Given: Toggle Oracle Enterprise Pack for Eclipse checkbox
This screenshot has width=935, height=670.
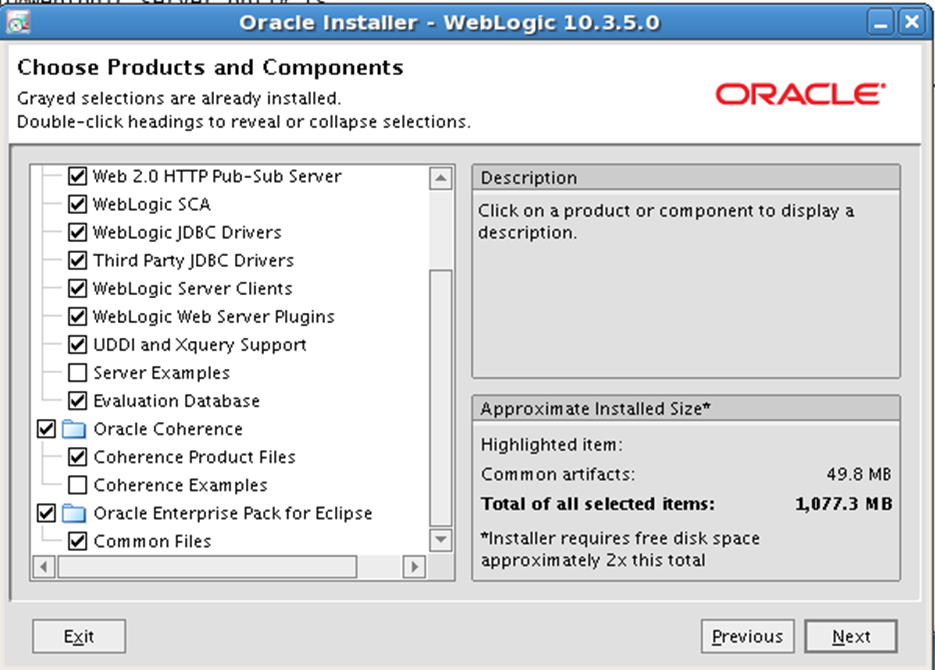Looking at the screenshot, I should (x=46, y=513).
